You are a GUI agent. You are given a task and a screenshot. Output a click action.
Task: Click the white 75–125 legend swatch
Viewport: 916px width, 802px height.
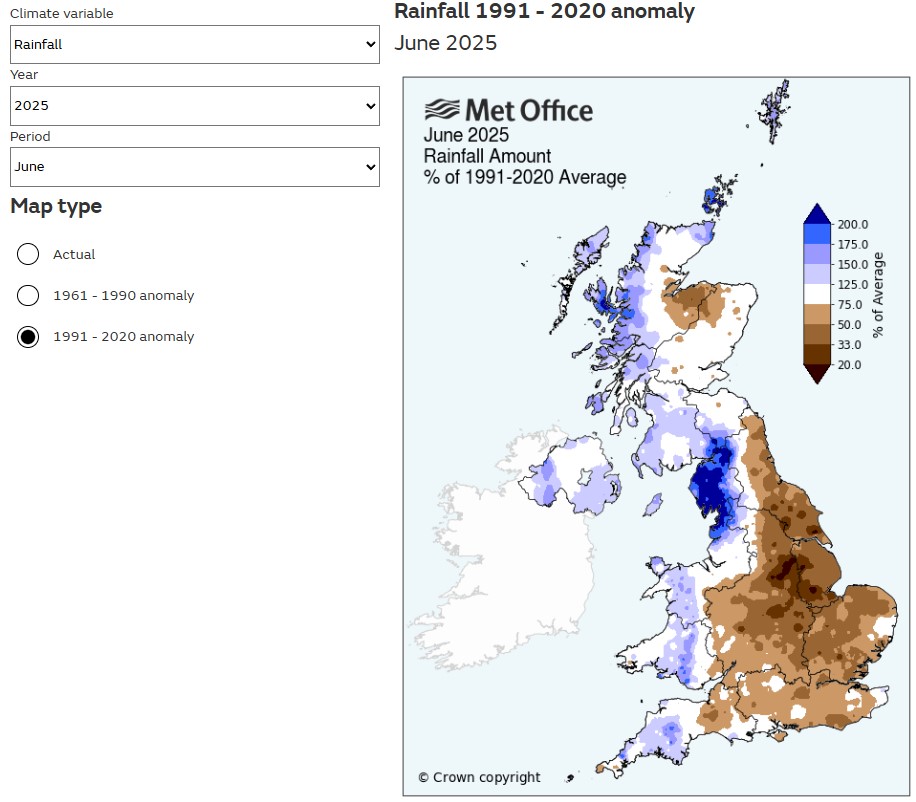[x=817, y=294]
